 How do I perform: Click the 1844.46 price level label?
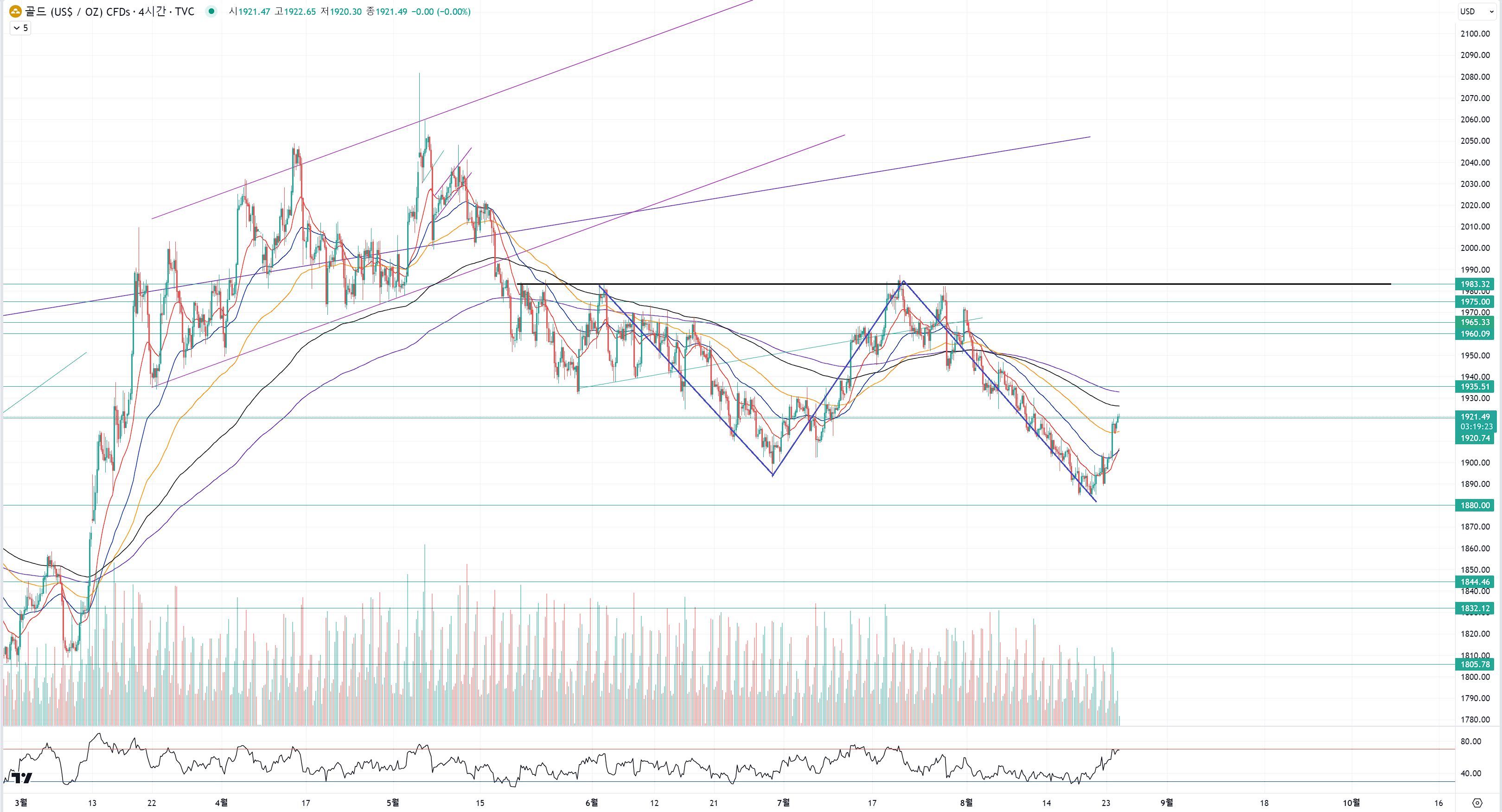click(1475, 582)
